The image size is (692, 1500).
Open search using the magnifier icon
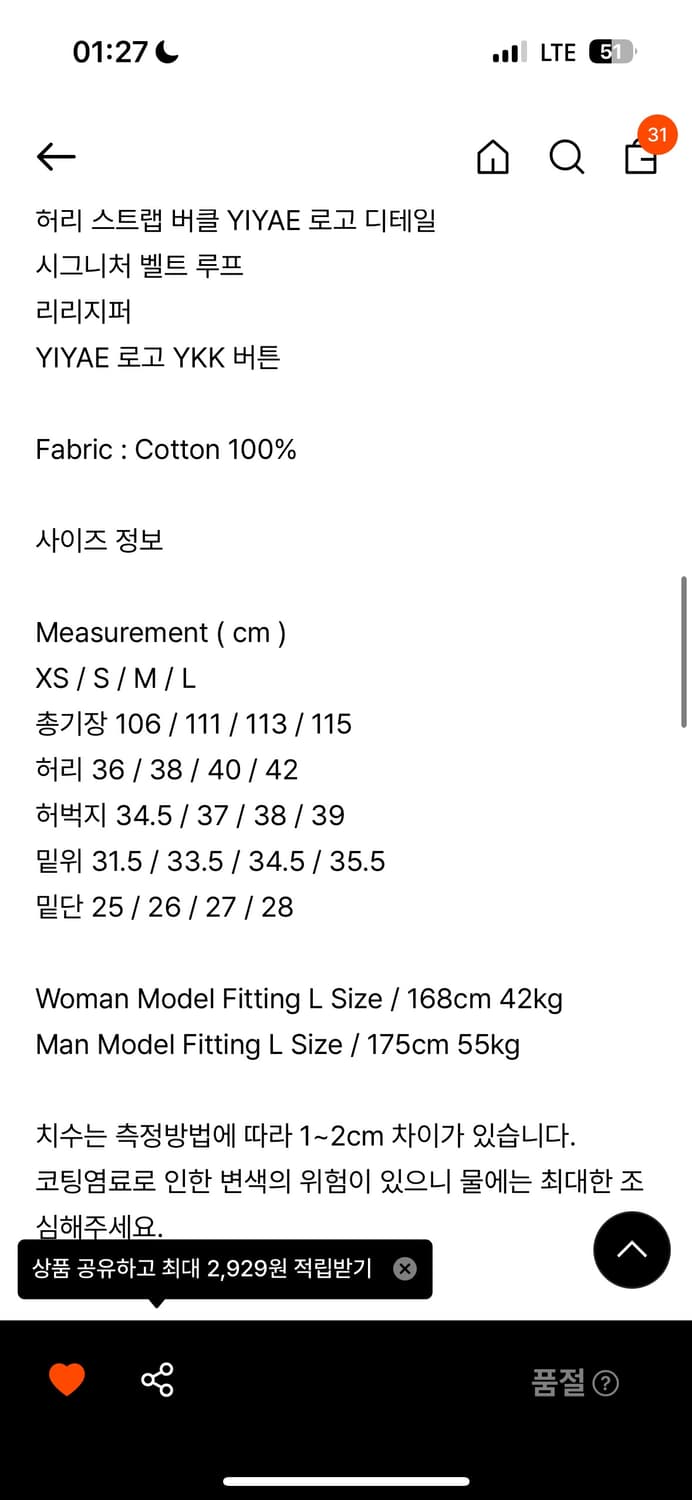pos(566,157)
